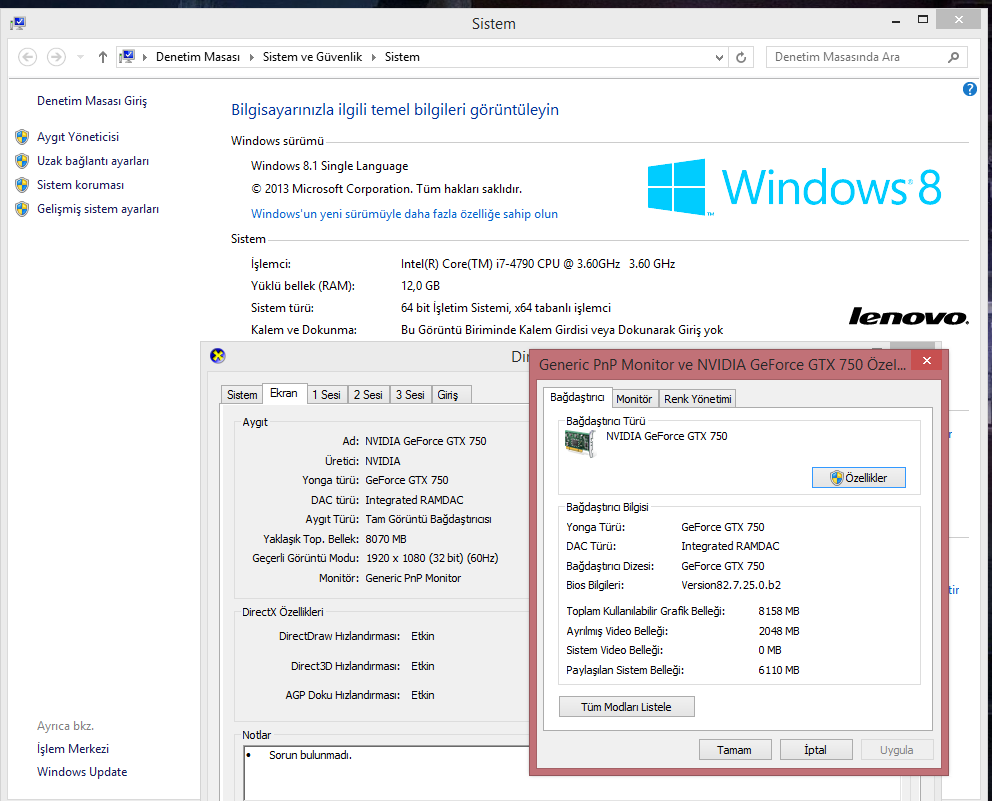The image size is (992, 801).
Task: Select the 6110 MB shared memory value
Action: pos(779,670)
